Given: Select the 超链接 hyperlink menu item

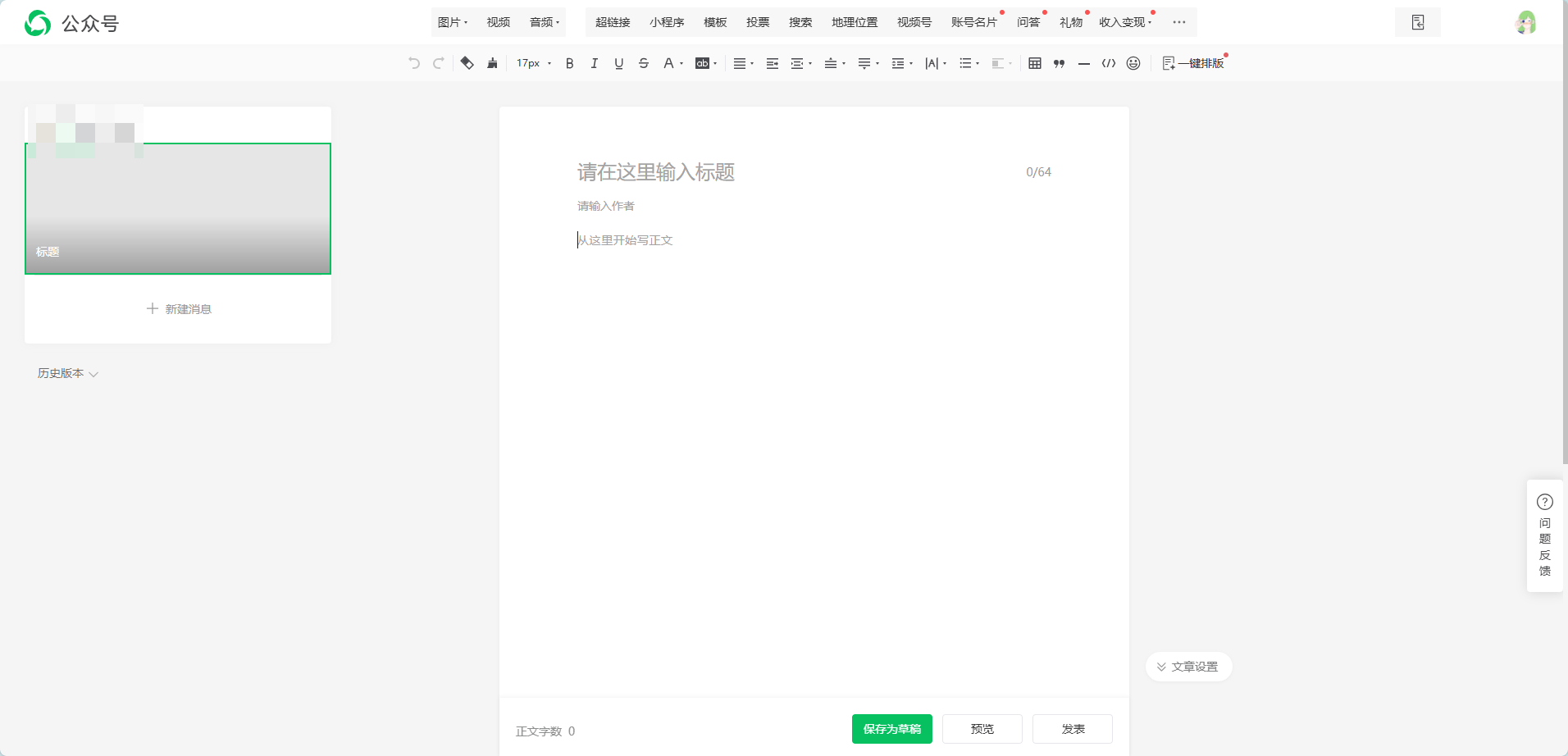Looking at the screenshot, I should (612, 22).
